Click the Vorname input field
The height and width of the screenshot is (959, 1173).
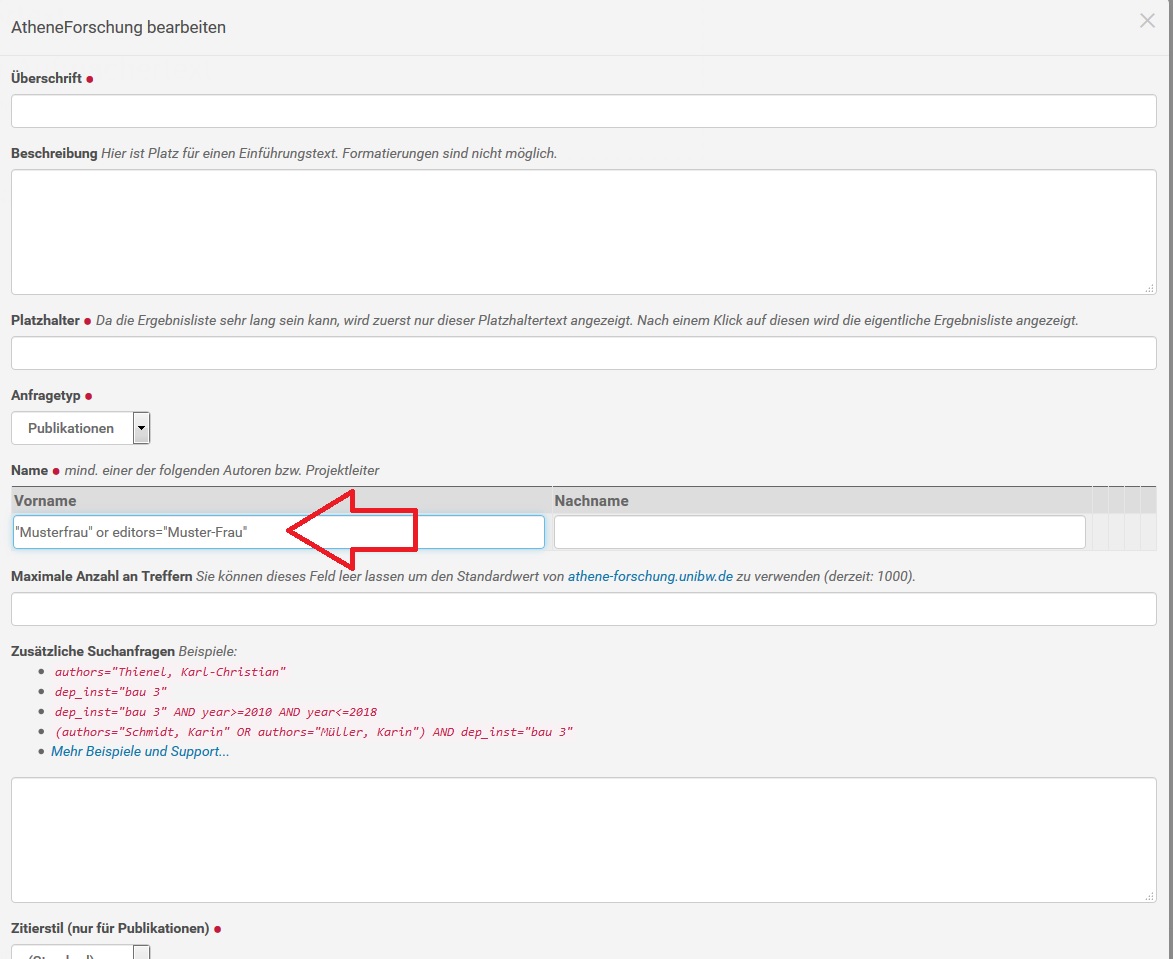coord(278,532)
